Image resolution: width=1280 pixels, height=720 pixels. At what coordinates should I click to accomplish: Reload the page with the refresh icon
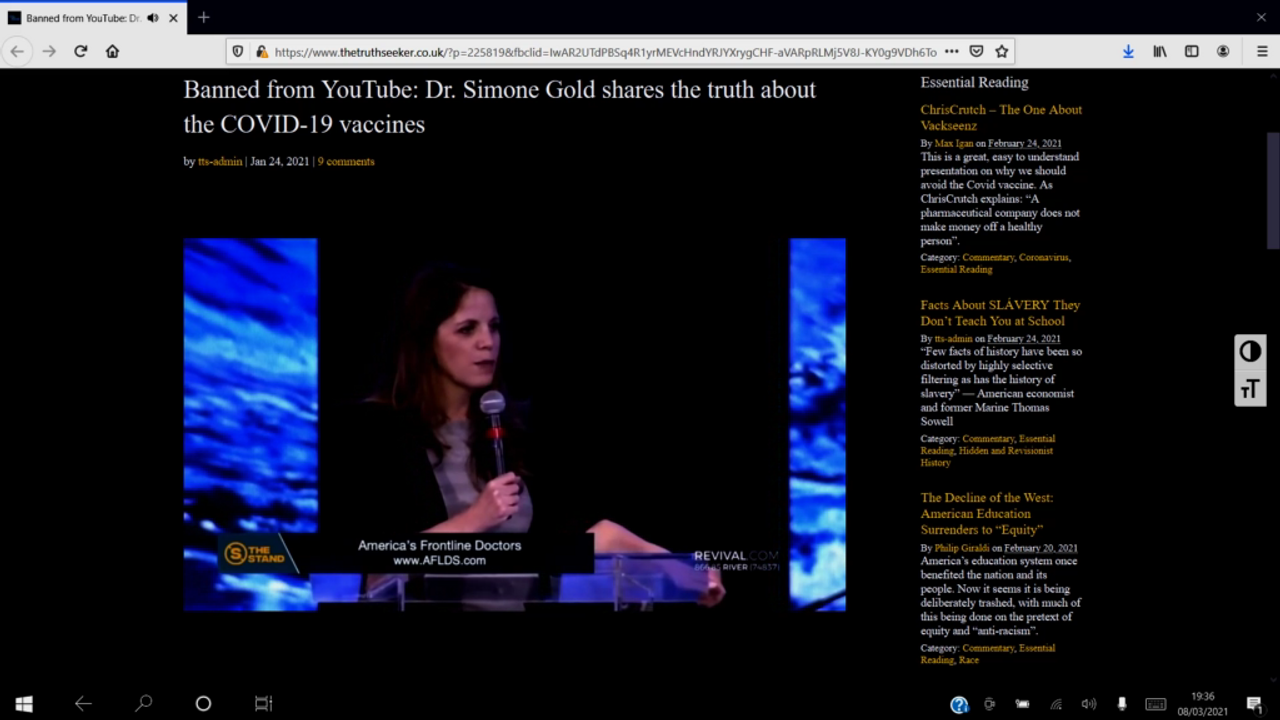81,51
